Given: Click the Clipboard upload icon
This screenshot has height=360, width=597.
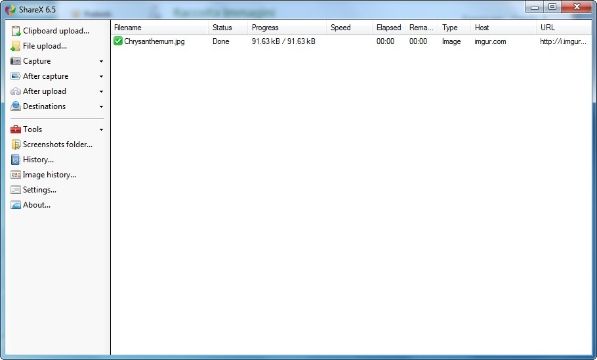Looking at the screenshot, I should (16, 31).
